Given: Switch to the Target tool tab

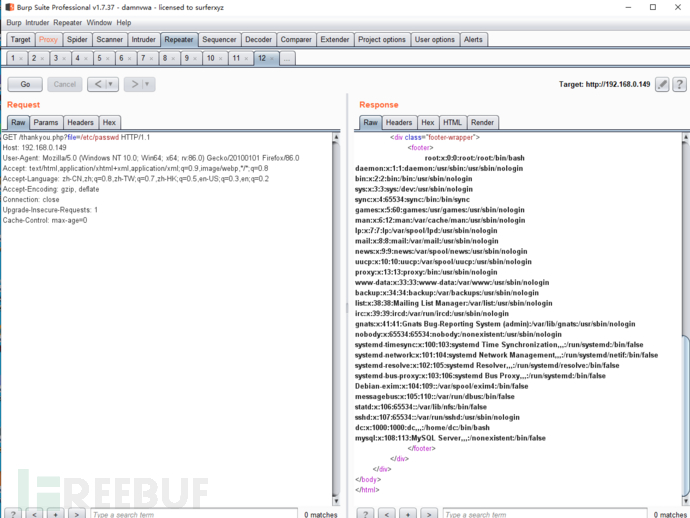Looking at the screenshot, I should click(20, 40).
